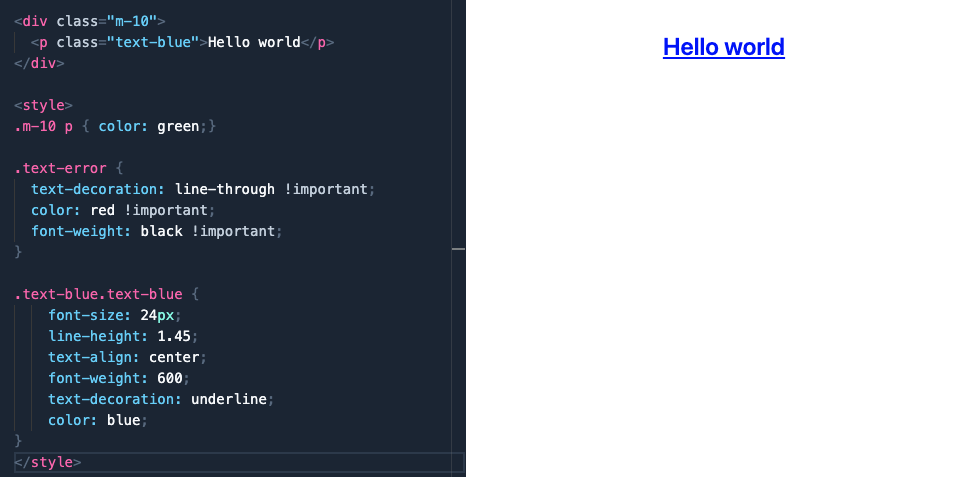Click the font-weight 600 value
Viewport: 978px width, 477px height.
coord(172,378)
